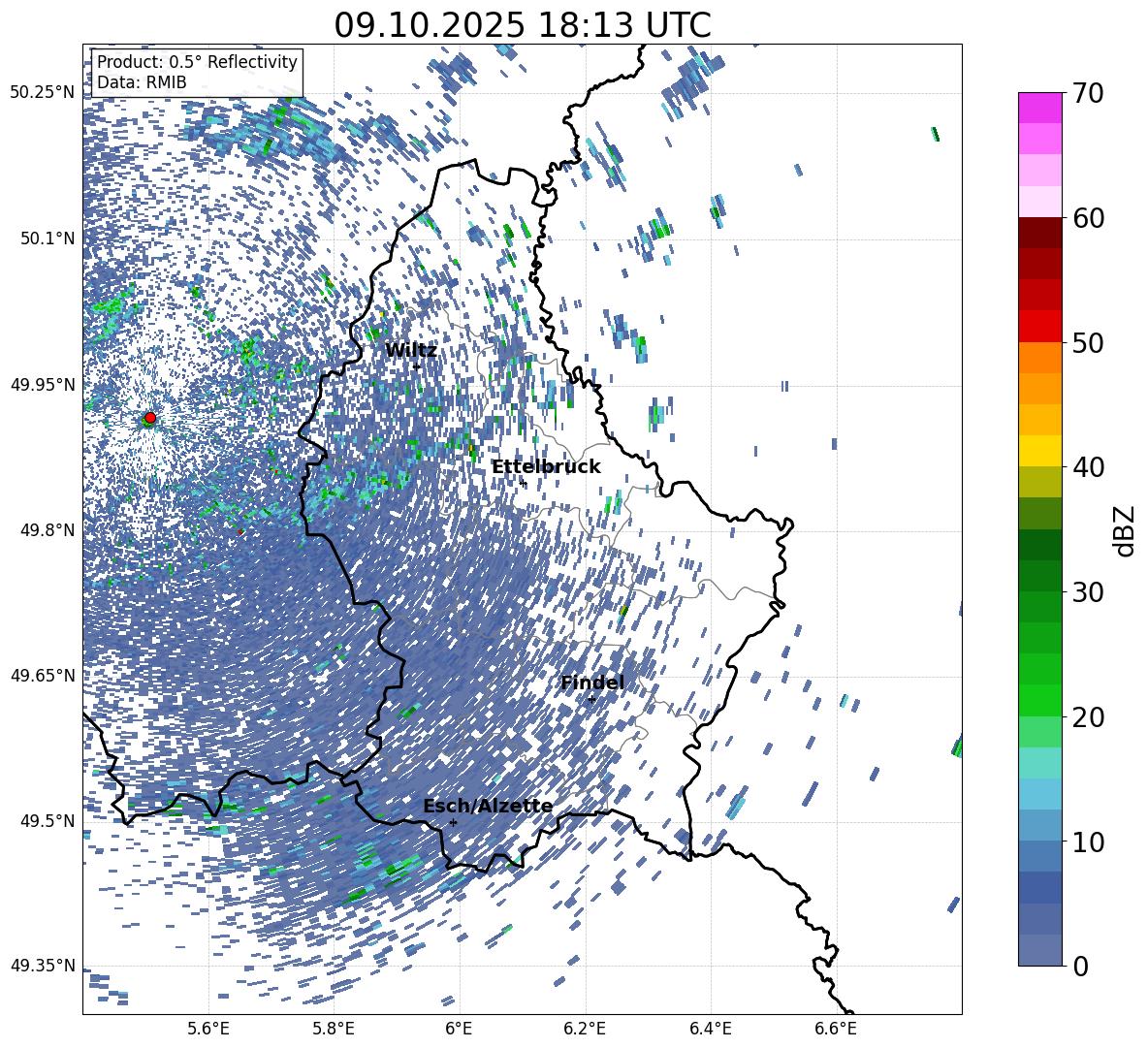Image resolution: width=1148 pixels, height=1048 pixels.
Task: Click the colorbar tick label 60
Action: tap(1089, 218)
